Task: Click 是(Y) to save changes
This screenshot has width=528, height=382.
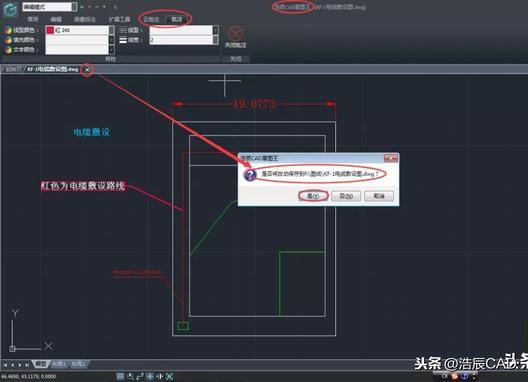Action: 313,196
